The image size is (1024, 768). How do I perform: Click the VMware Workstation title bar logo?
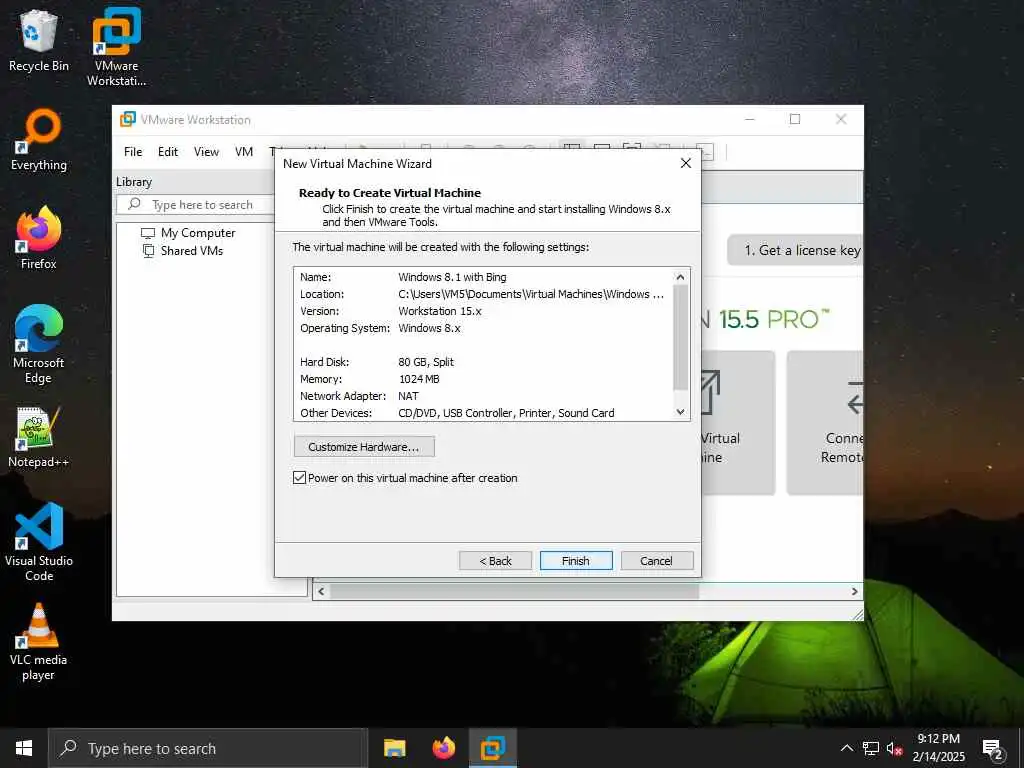[128, 120]
